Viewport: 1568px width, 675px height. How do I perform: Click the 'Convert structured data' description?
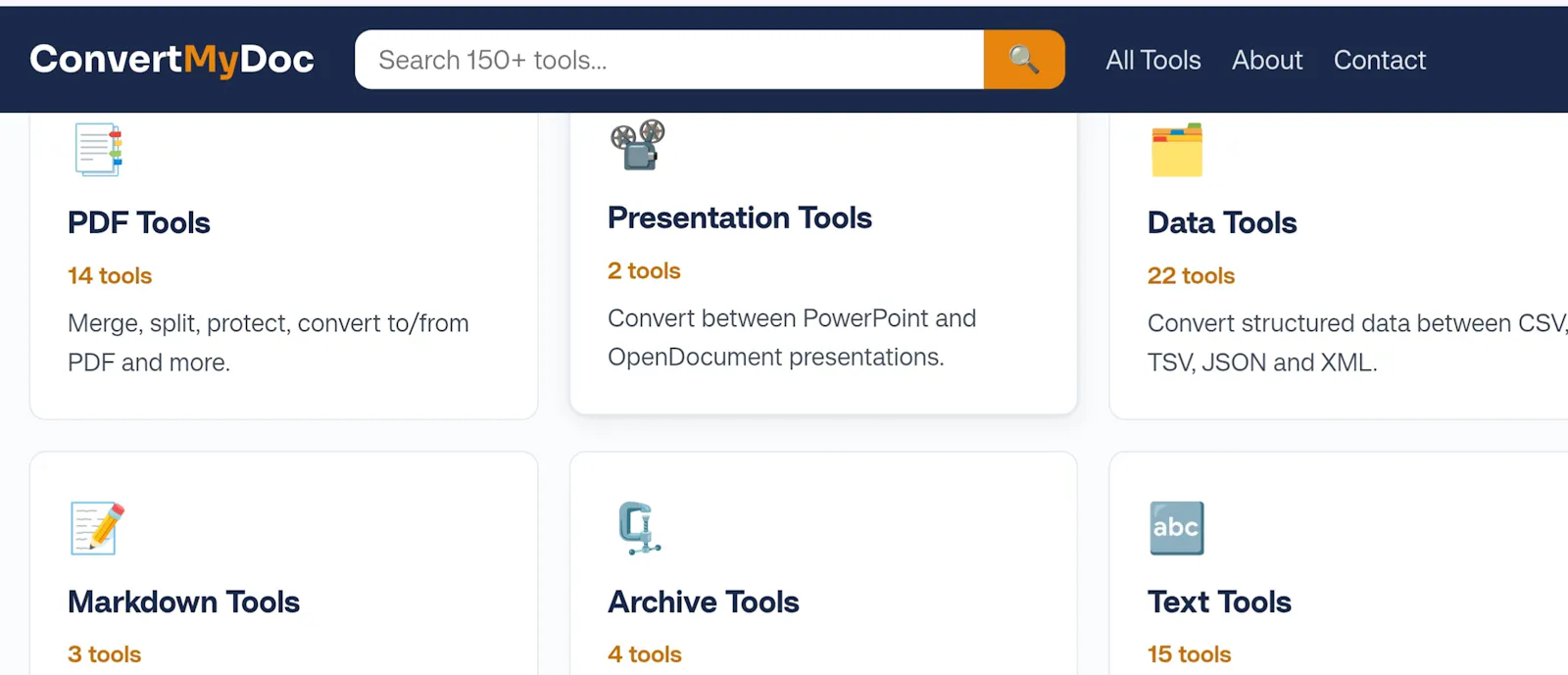tap(1357, 343)
